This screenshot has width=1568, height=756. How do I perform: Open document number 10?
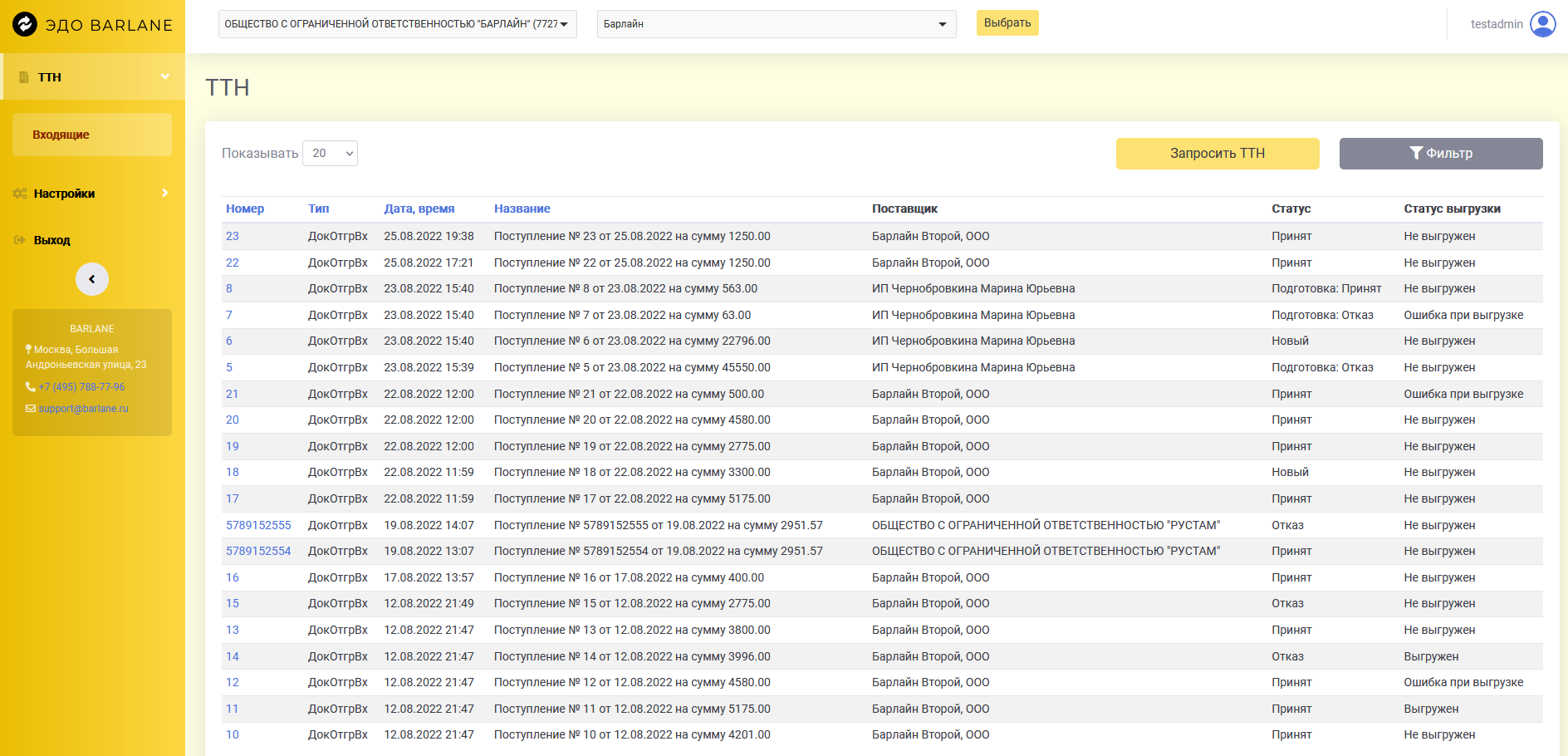(x=233, y=734)
